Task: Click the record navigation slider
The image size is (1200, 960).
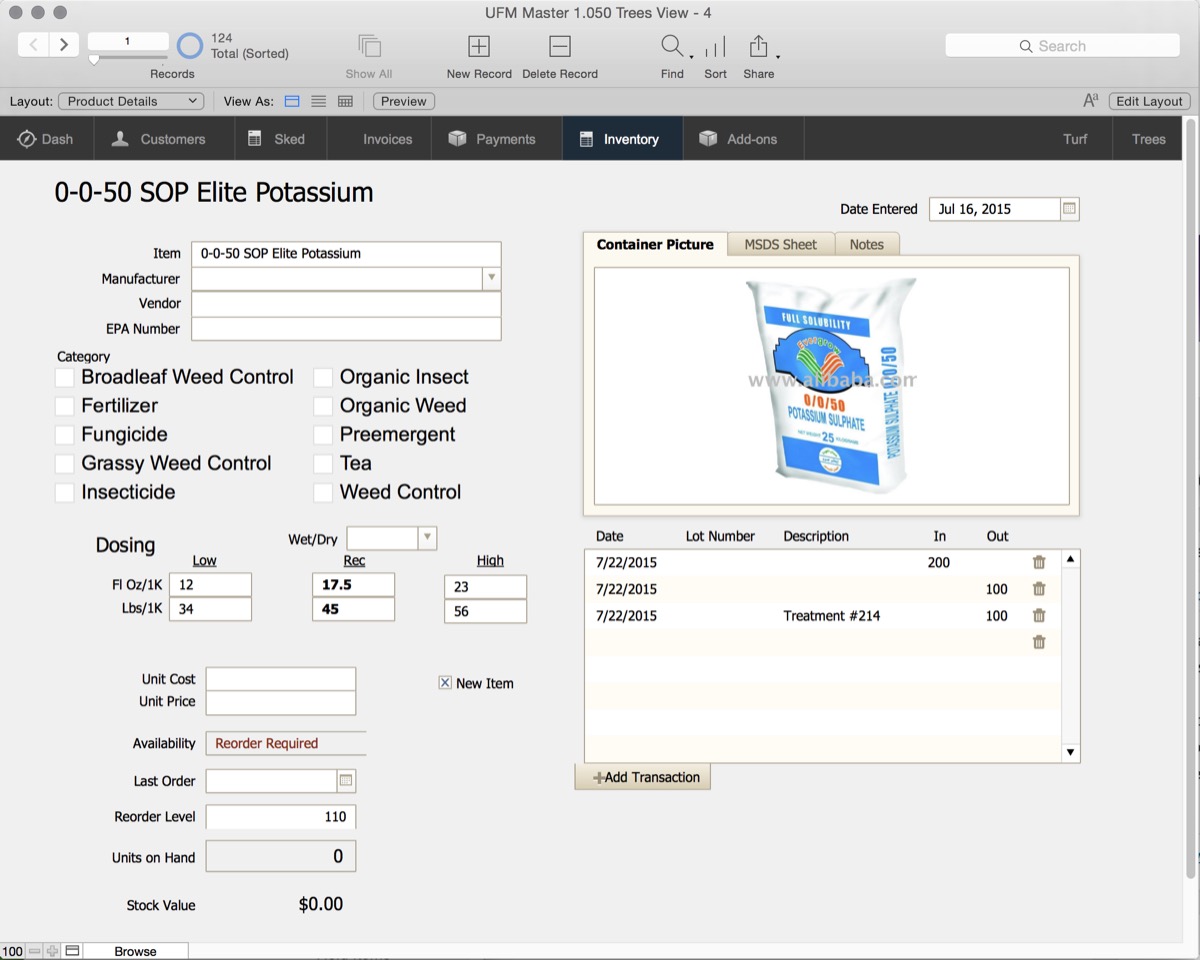Action: click(128, 60)
